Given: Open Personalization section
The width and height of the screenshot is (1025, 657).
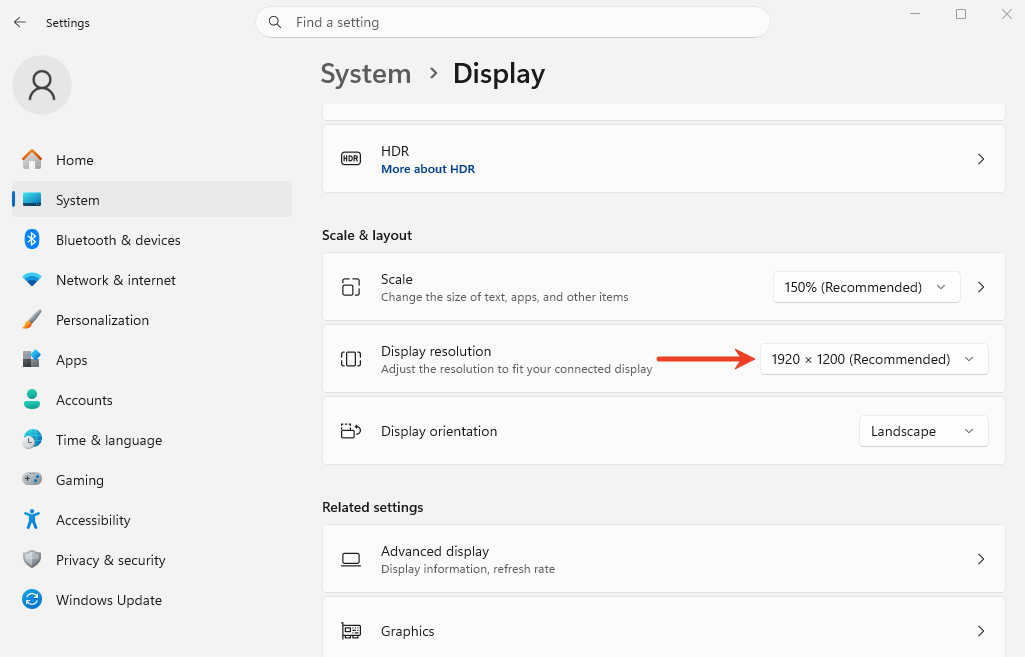Looking at the screenshot, I should click(152, 320).
